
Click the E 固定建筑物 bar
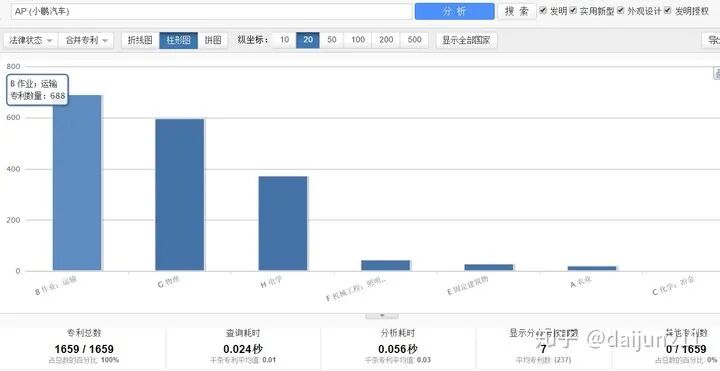coord(489,267)
